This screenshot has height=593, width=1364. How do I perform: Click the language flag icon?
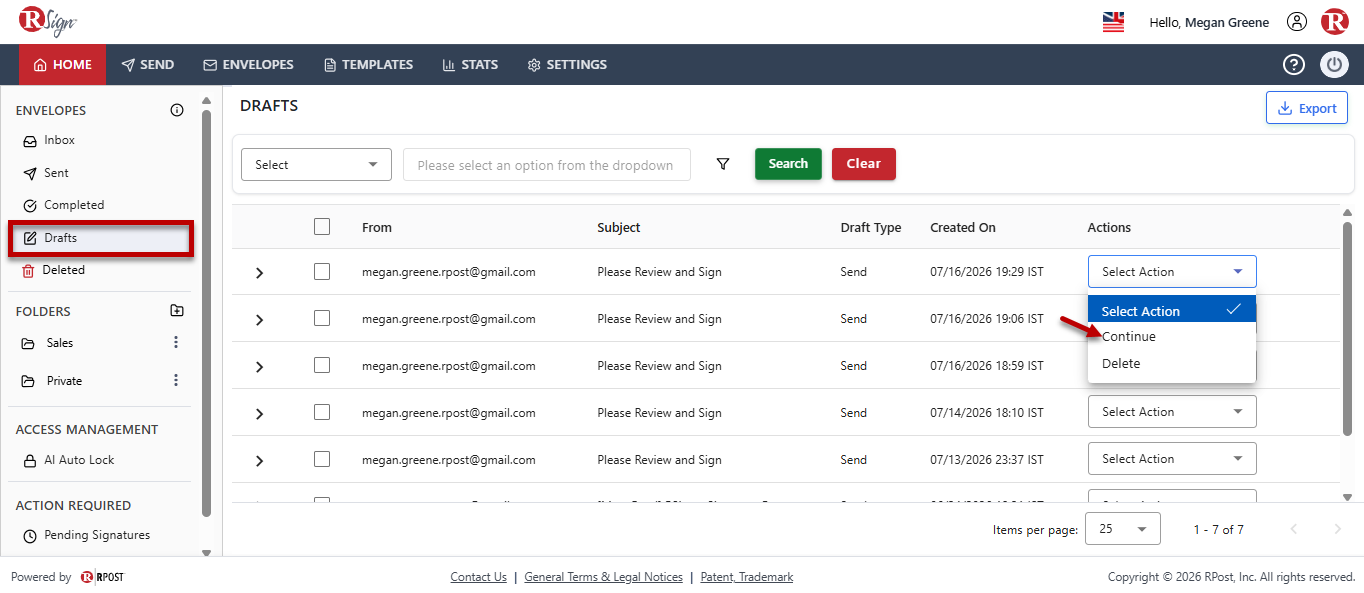(x=1113, y=22)
